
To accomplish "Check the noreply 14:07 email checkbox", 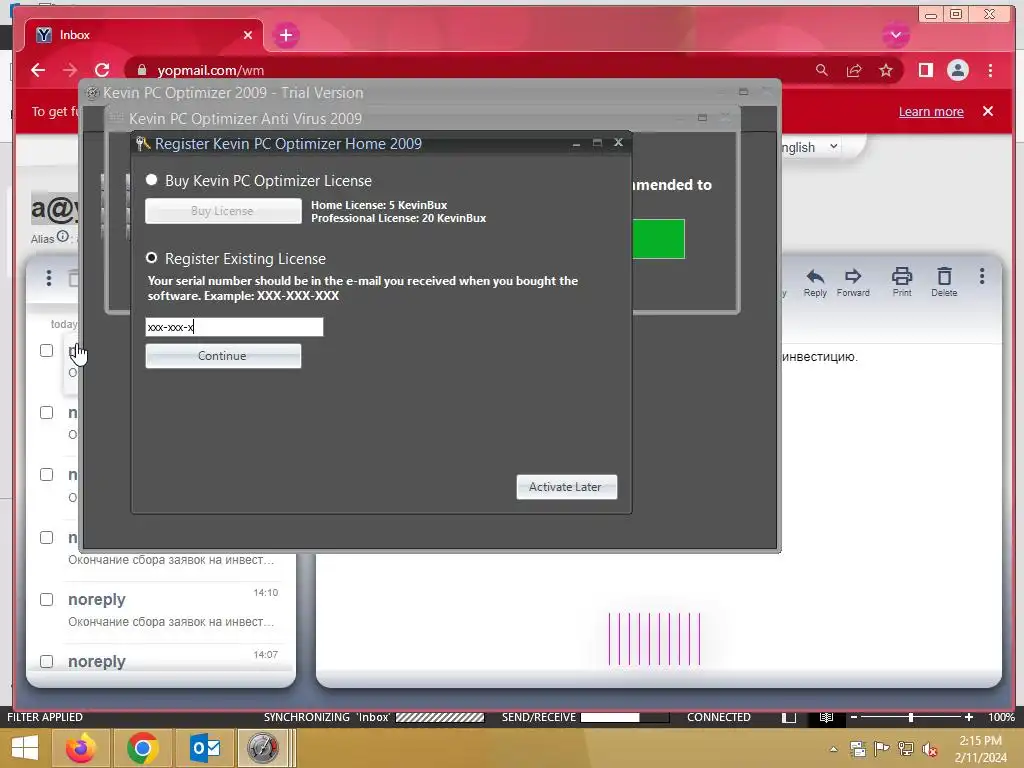I will pos(46,662).
